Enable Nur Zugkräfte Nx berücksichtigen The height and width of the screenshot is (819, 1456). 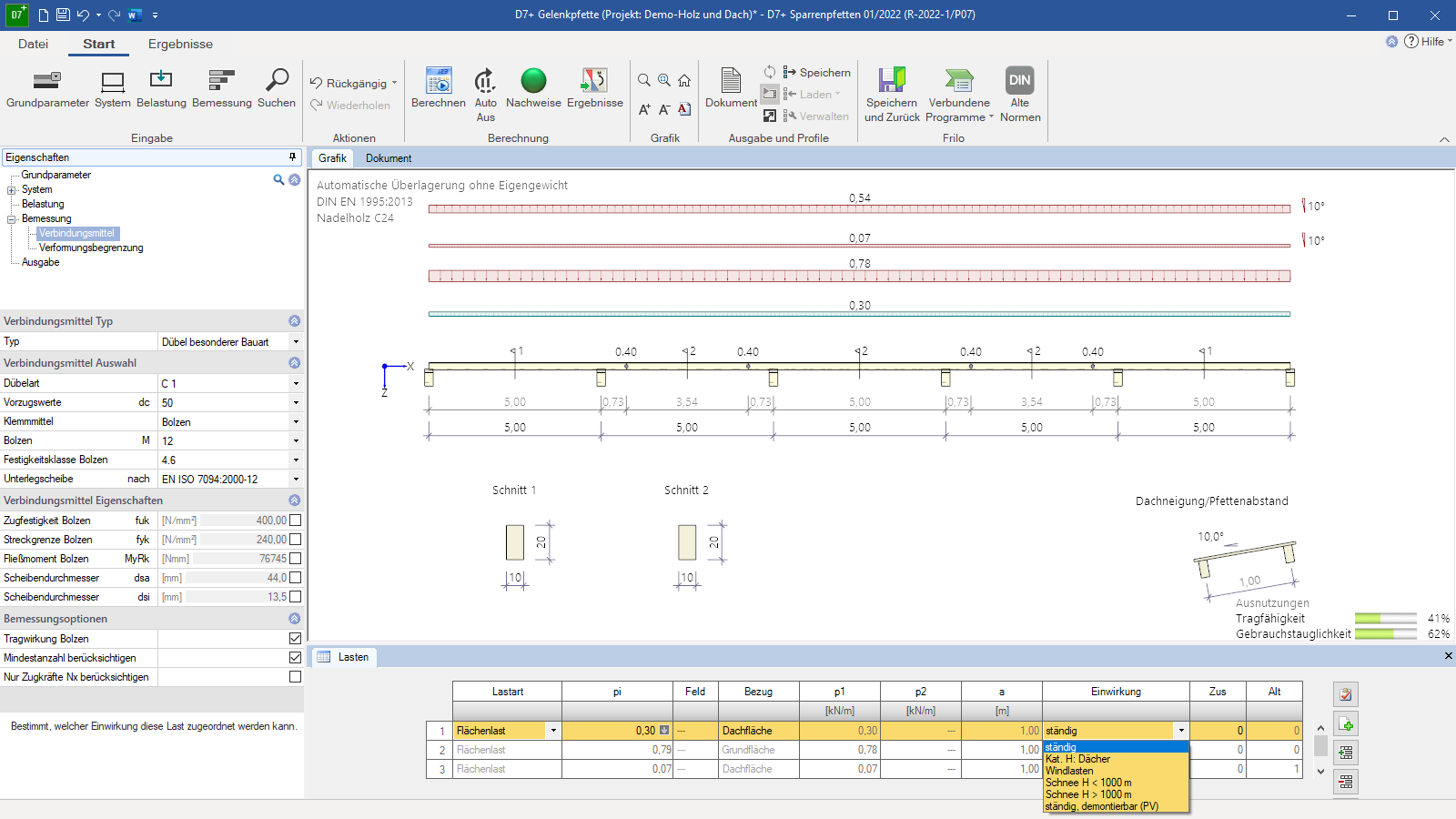click(295, 677)
